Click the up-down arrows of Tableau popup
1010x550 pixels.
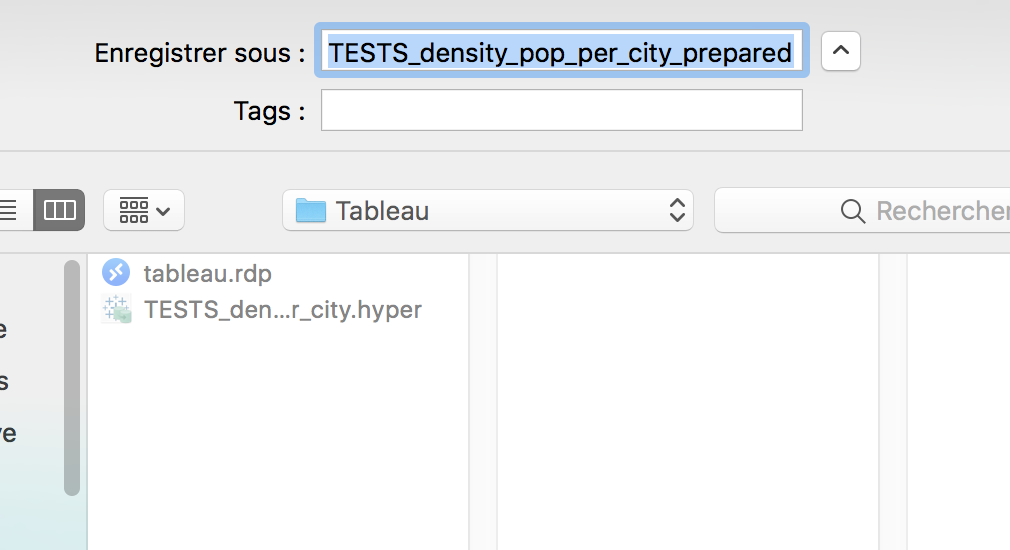coord(677,211)
